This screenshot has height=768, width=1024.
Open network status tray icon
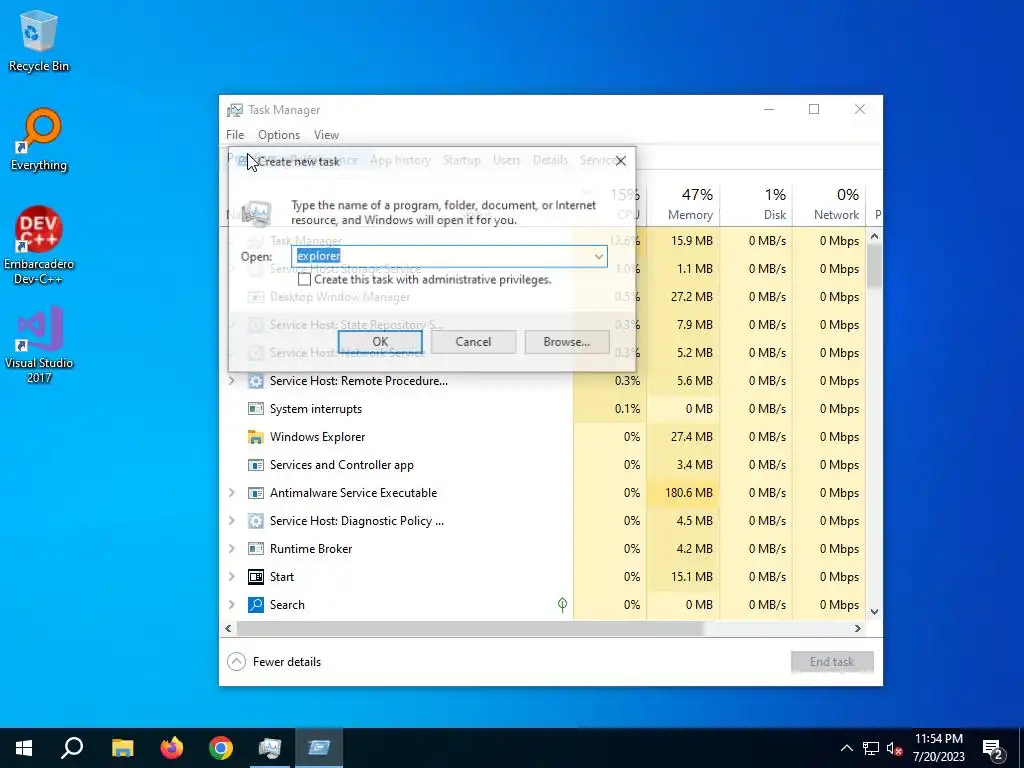871,748
